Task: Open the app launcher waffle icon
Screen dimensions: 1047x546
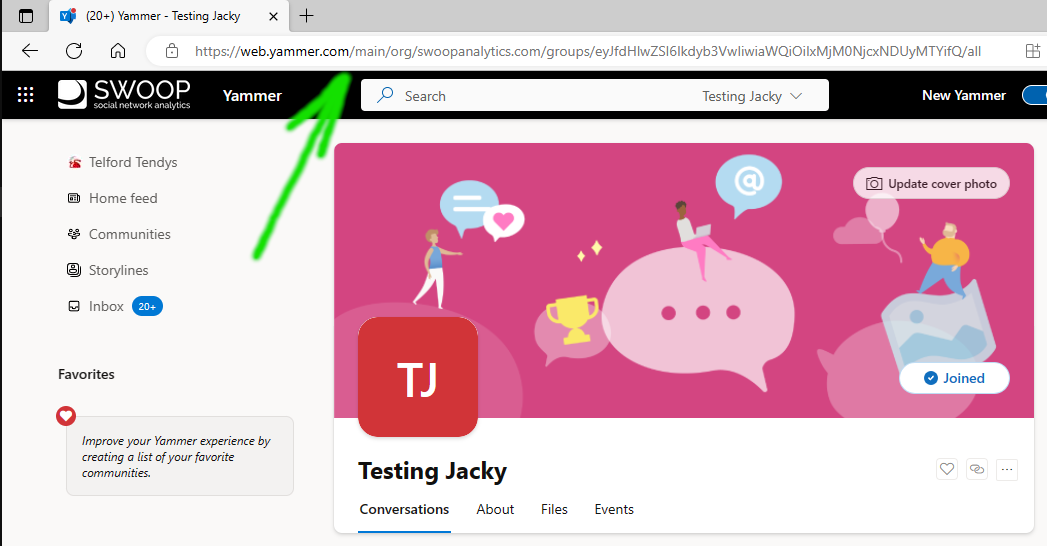Action: (x=25, y=95)
